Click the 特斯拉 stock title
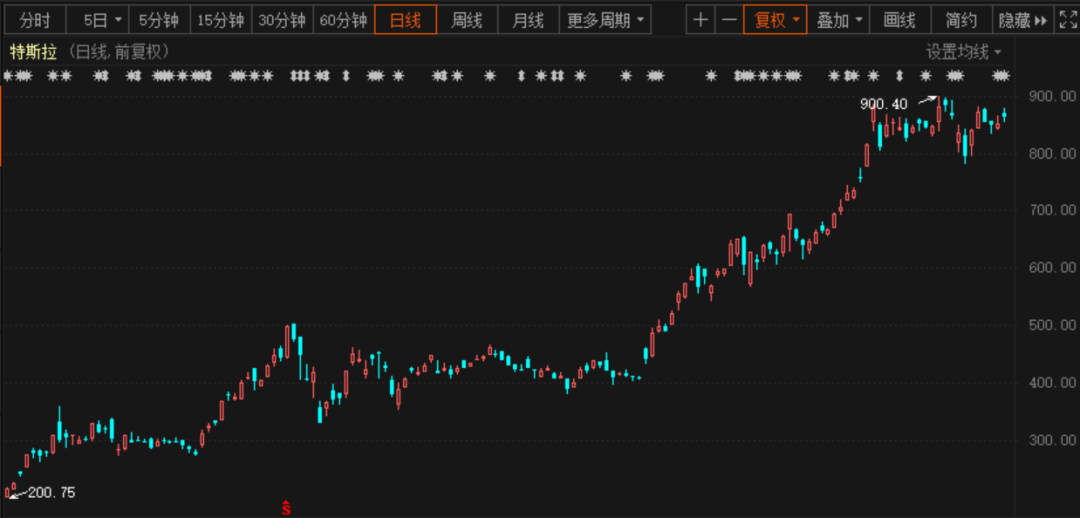Viewport: 1080px width, 518px height. (x=33, y=52)
